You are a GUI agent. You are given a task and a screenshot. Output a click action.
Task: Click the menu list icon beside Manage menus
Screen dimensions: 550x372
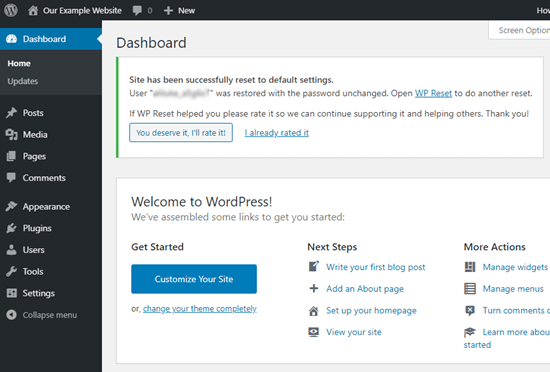(470, 289)
